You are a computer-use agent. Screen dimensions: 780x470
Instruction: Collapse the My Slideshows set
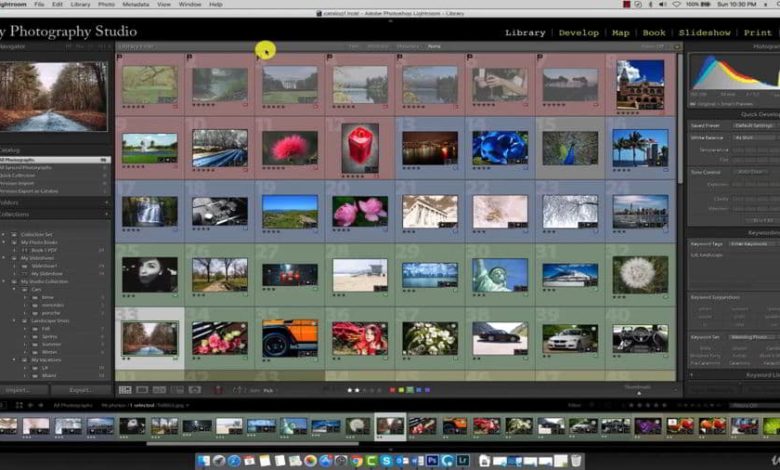[4, 258]
